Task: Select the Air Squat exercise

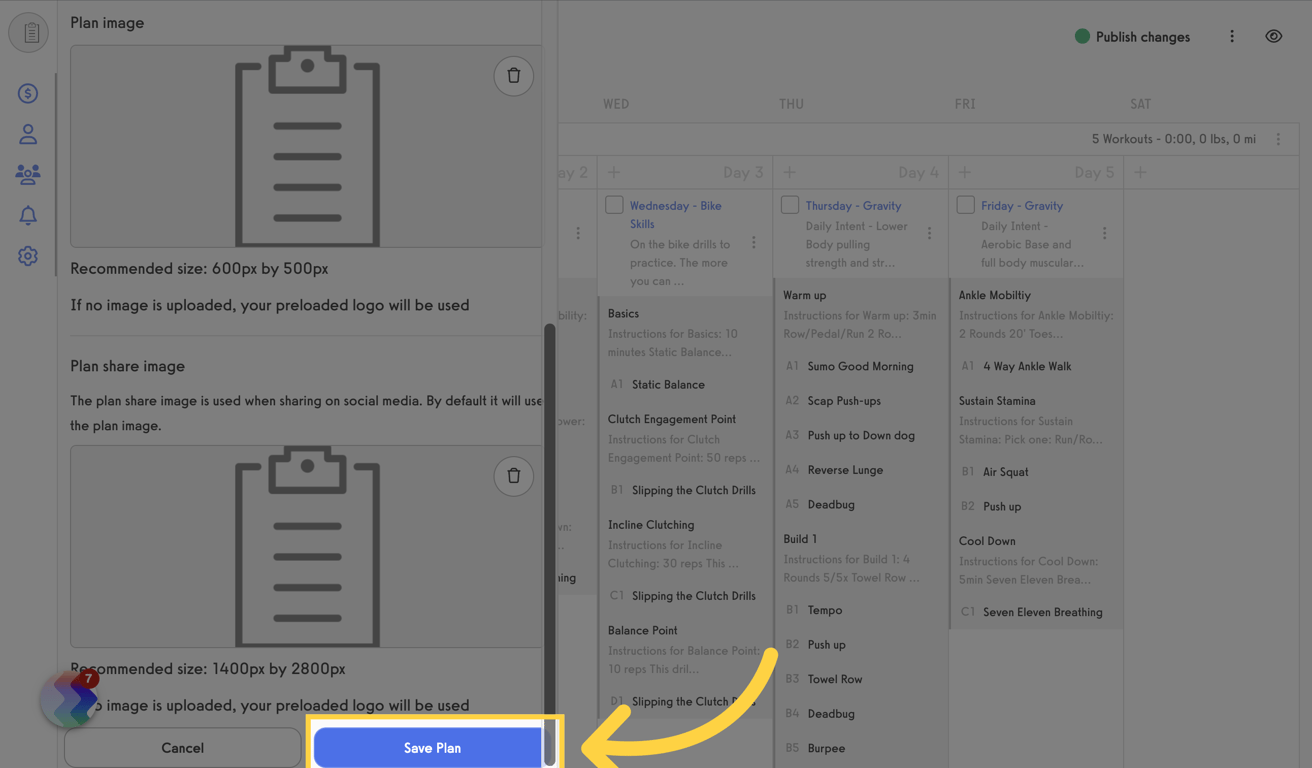Action: pos(1005,472)
